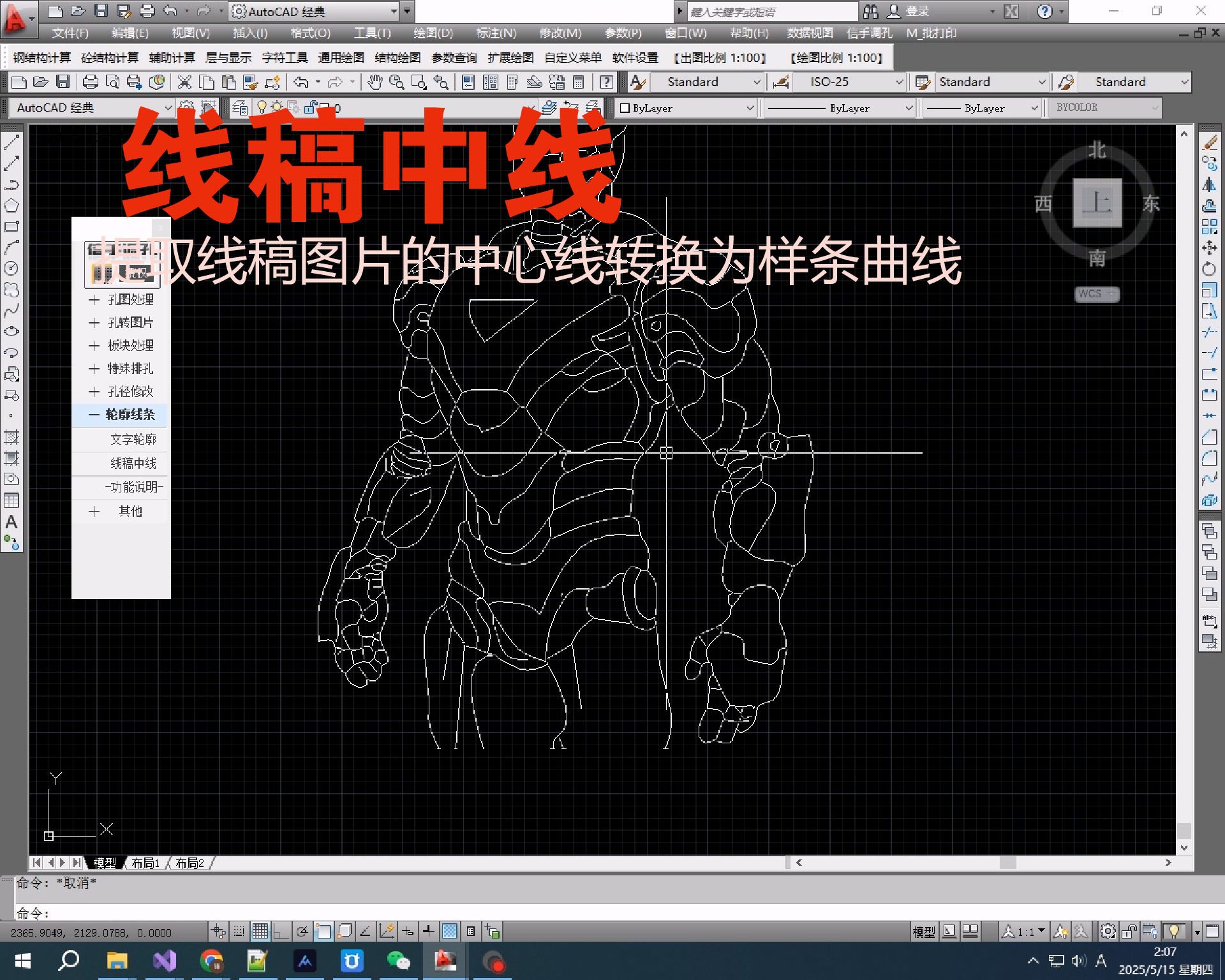Click the Workspace Switching gear in status bar
This screenshot has width=1225, height=980.
pos(1108,932)
